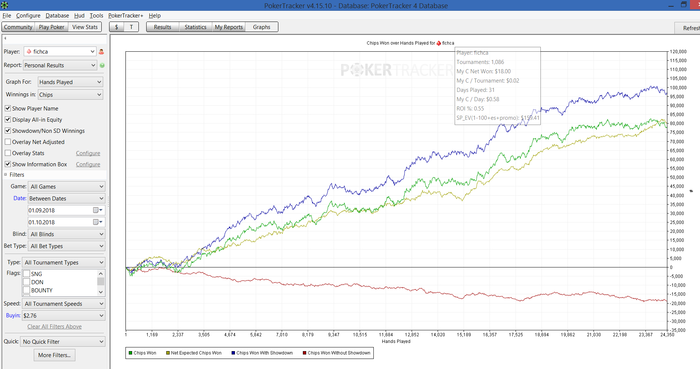Click Configure link next to Show Information Box
The height and width of the screenshot is (369, 700).
[x=88, y=164]
